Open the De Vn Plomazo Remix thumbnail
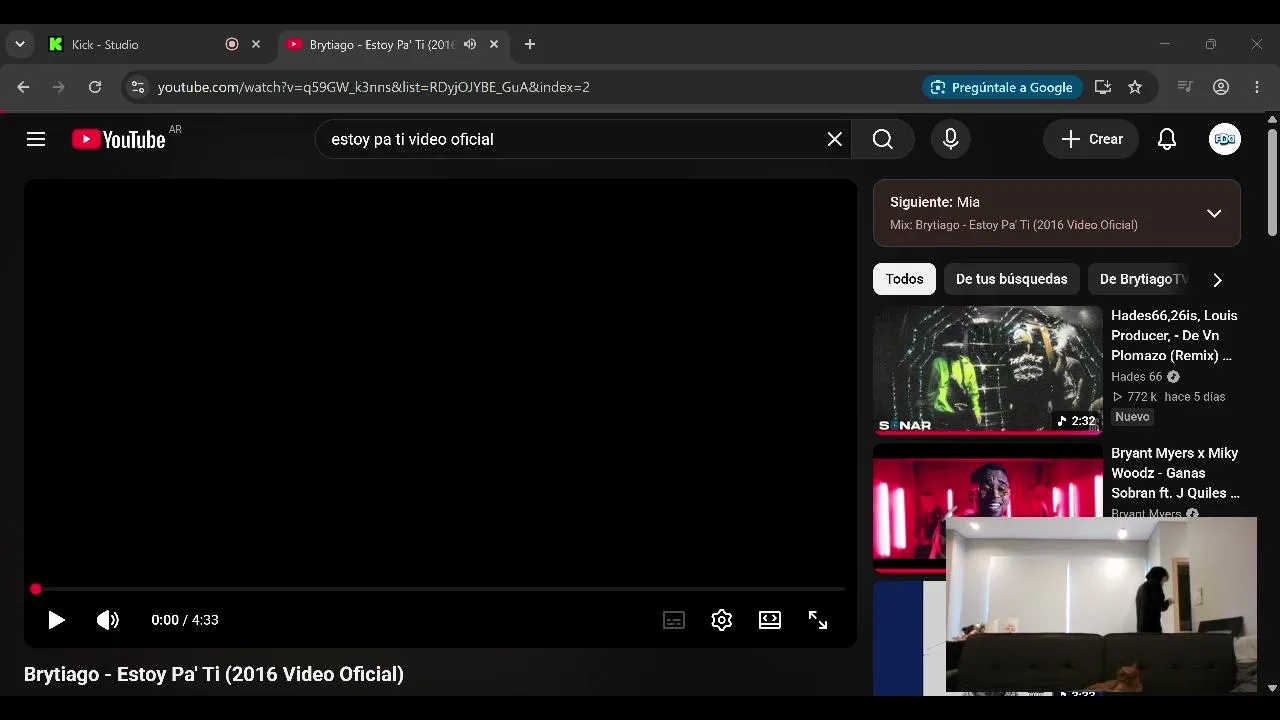 tap(988, 370)
